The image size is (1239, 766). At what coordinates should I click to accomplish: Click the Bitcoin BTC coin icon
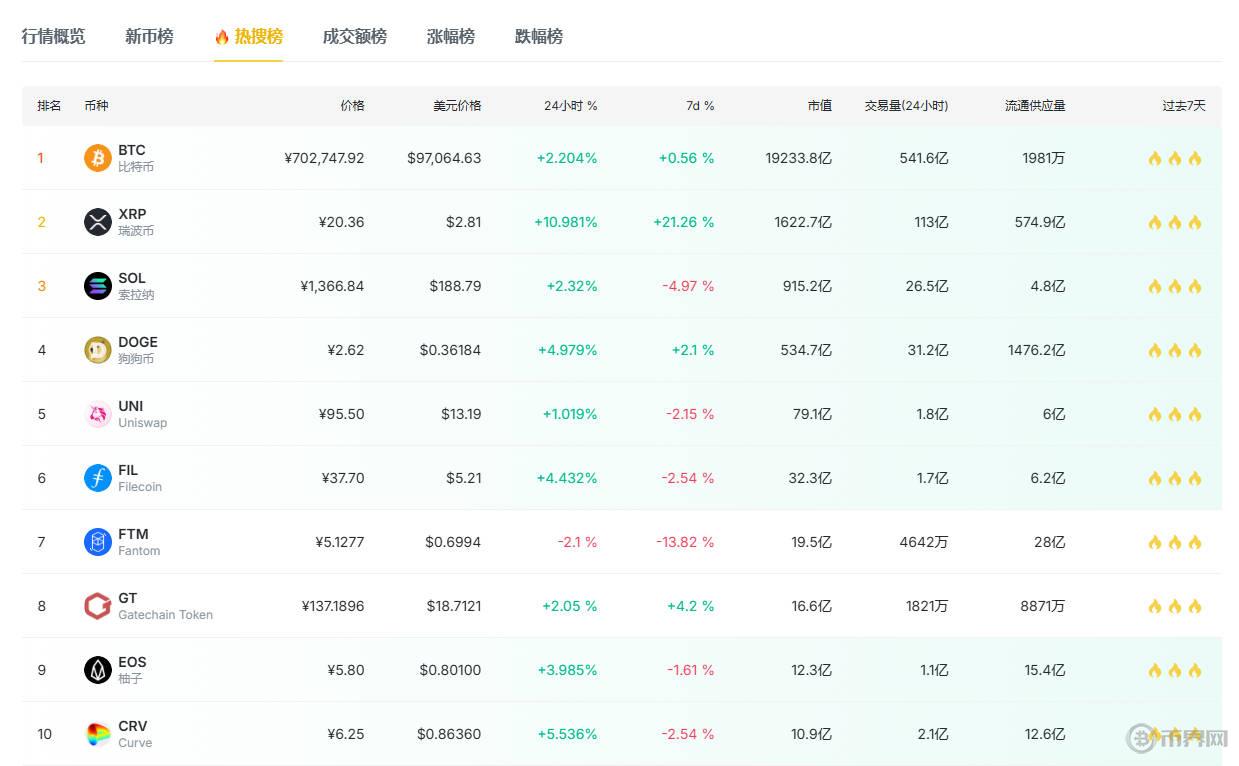(x=97, y=158)
